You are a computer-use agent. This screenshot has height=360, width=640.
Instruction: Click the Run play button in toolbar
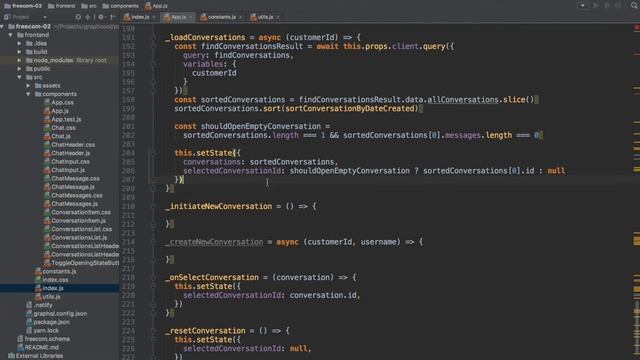(596, 6)
